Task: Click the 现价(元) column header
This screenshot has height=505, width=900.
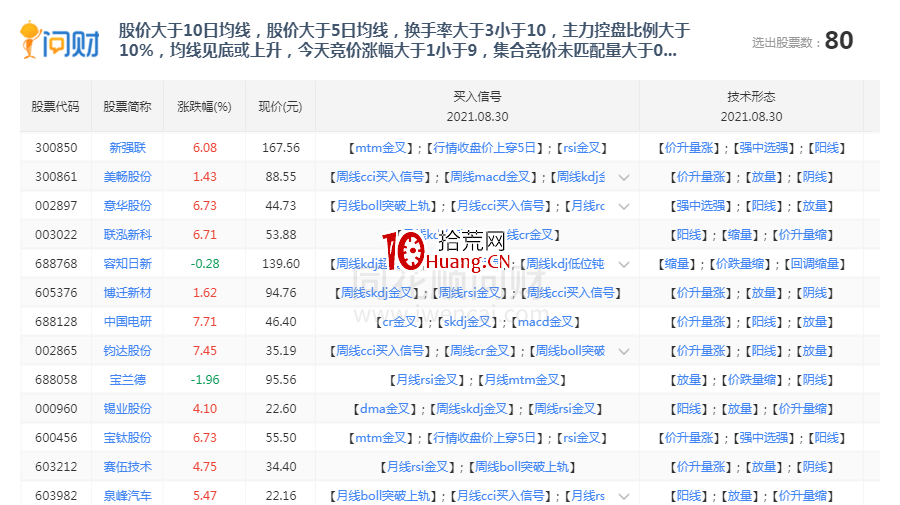Action: (280, 107)
